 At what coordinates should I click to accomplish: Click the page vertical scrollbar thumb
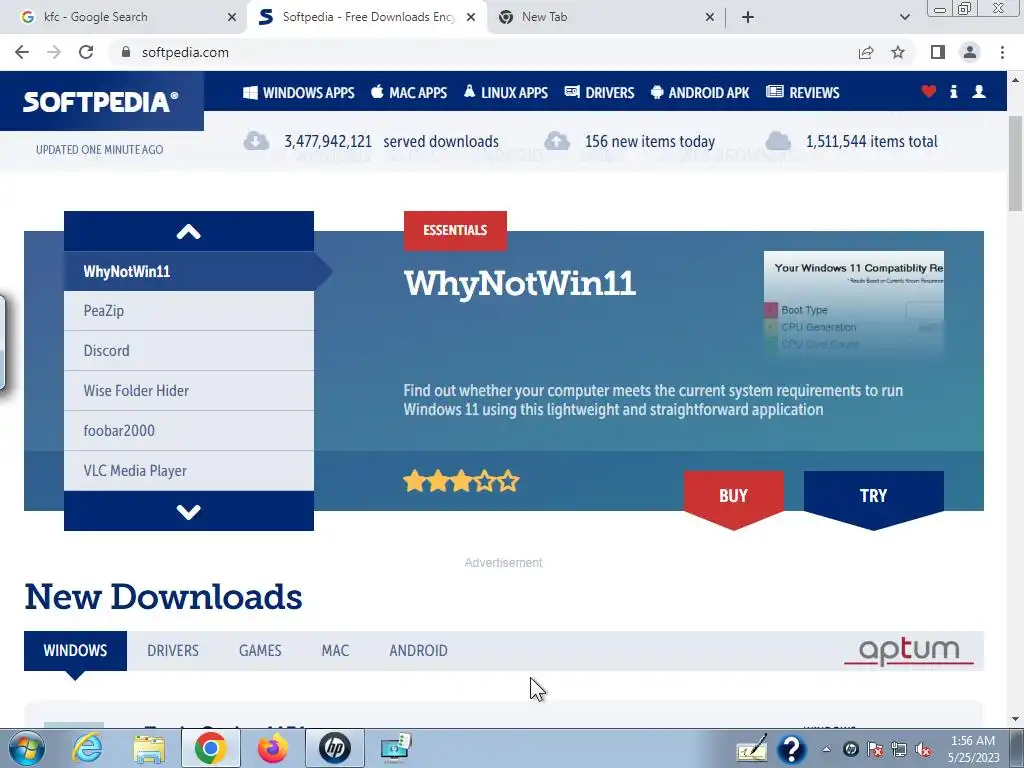[x=1015, y=163]
